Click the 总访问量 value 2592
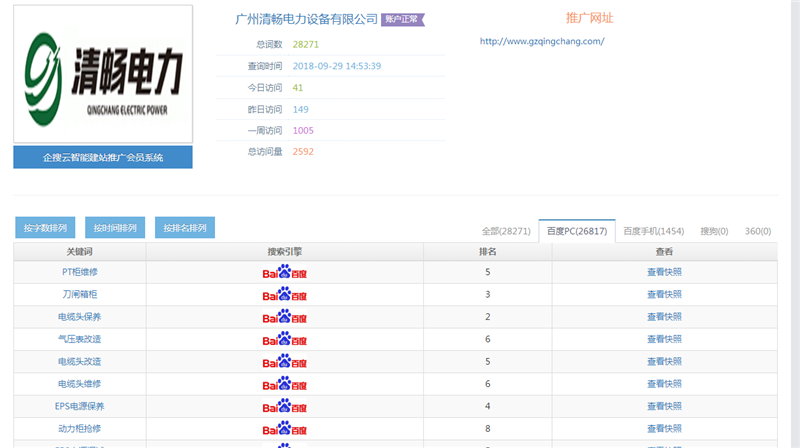This screenshot has width=800, height=448. point(303,152)
